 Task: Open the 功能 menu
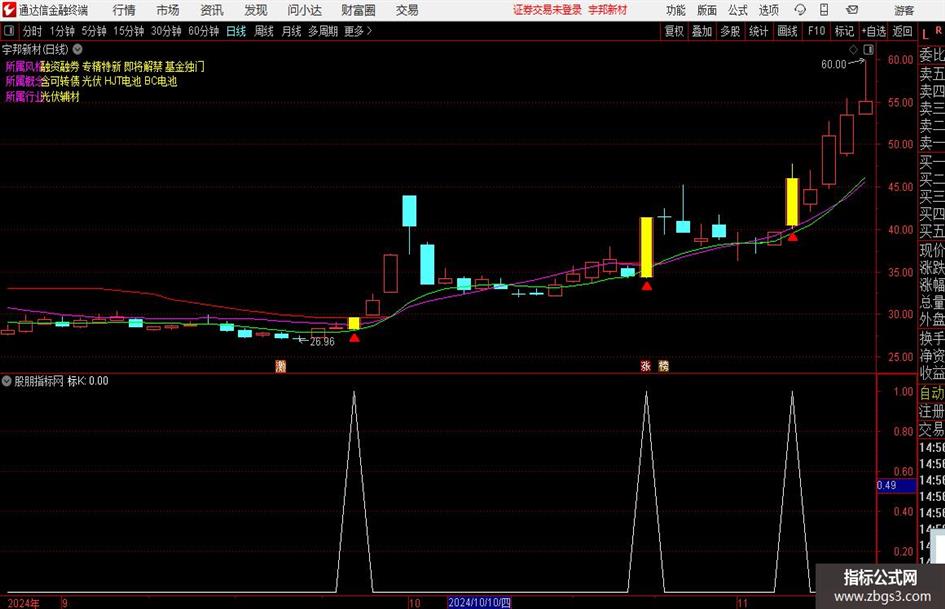(676, 10)
